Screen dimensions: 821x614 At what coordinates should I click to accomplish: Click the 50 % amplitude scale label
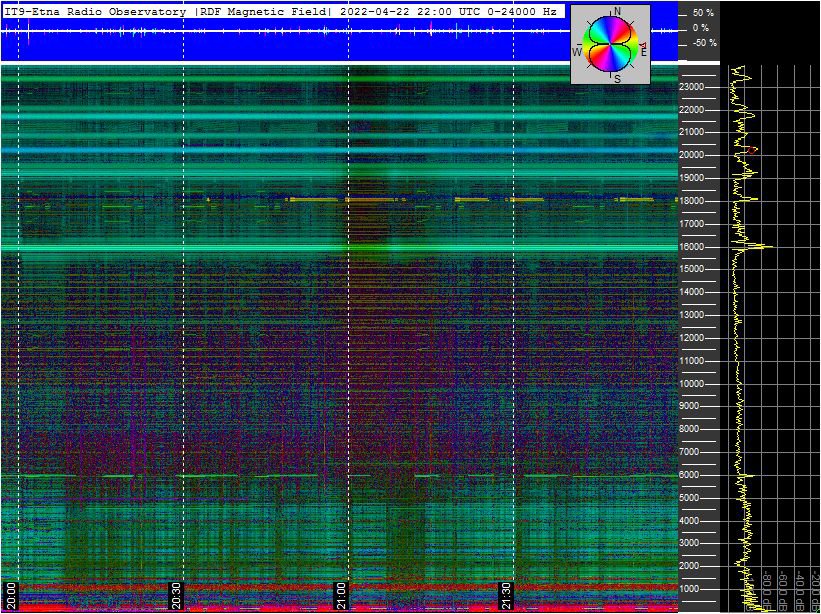[x=703, y=13]
